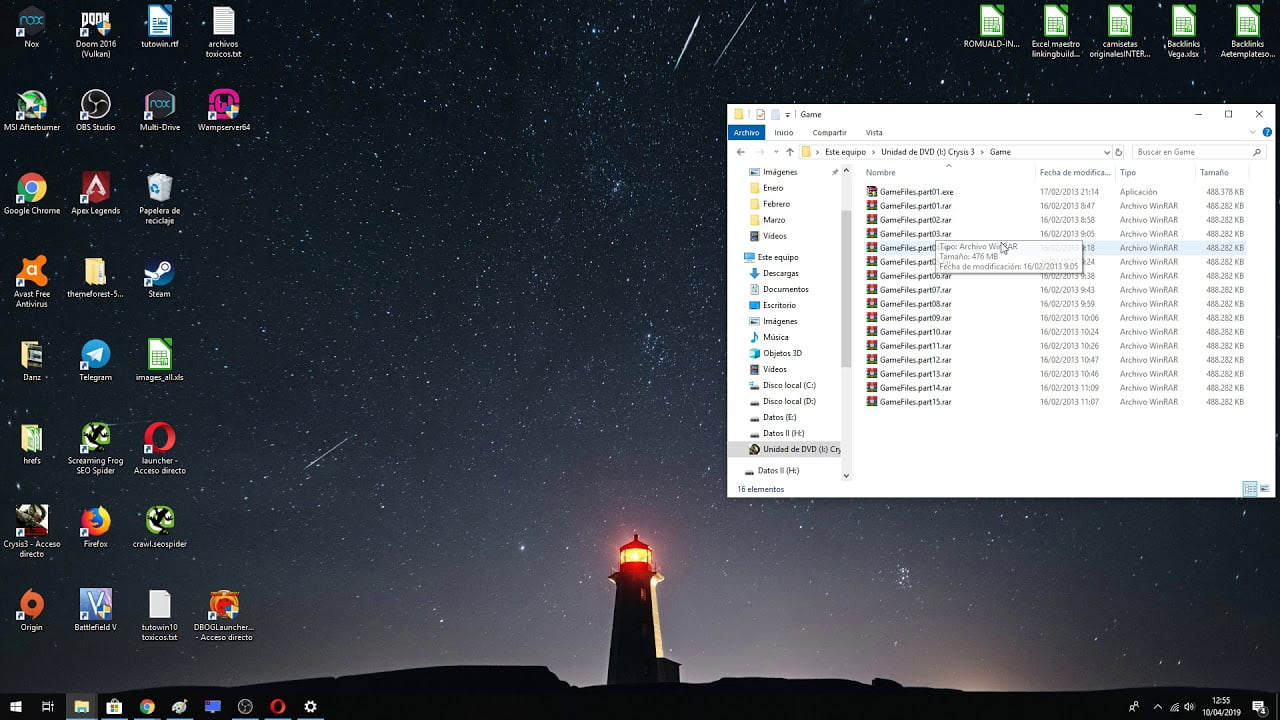
Task: Open the address bar history dropdown
Action: (x=1107, y=152)
